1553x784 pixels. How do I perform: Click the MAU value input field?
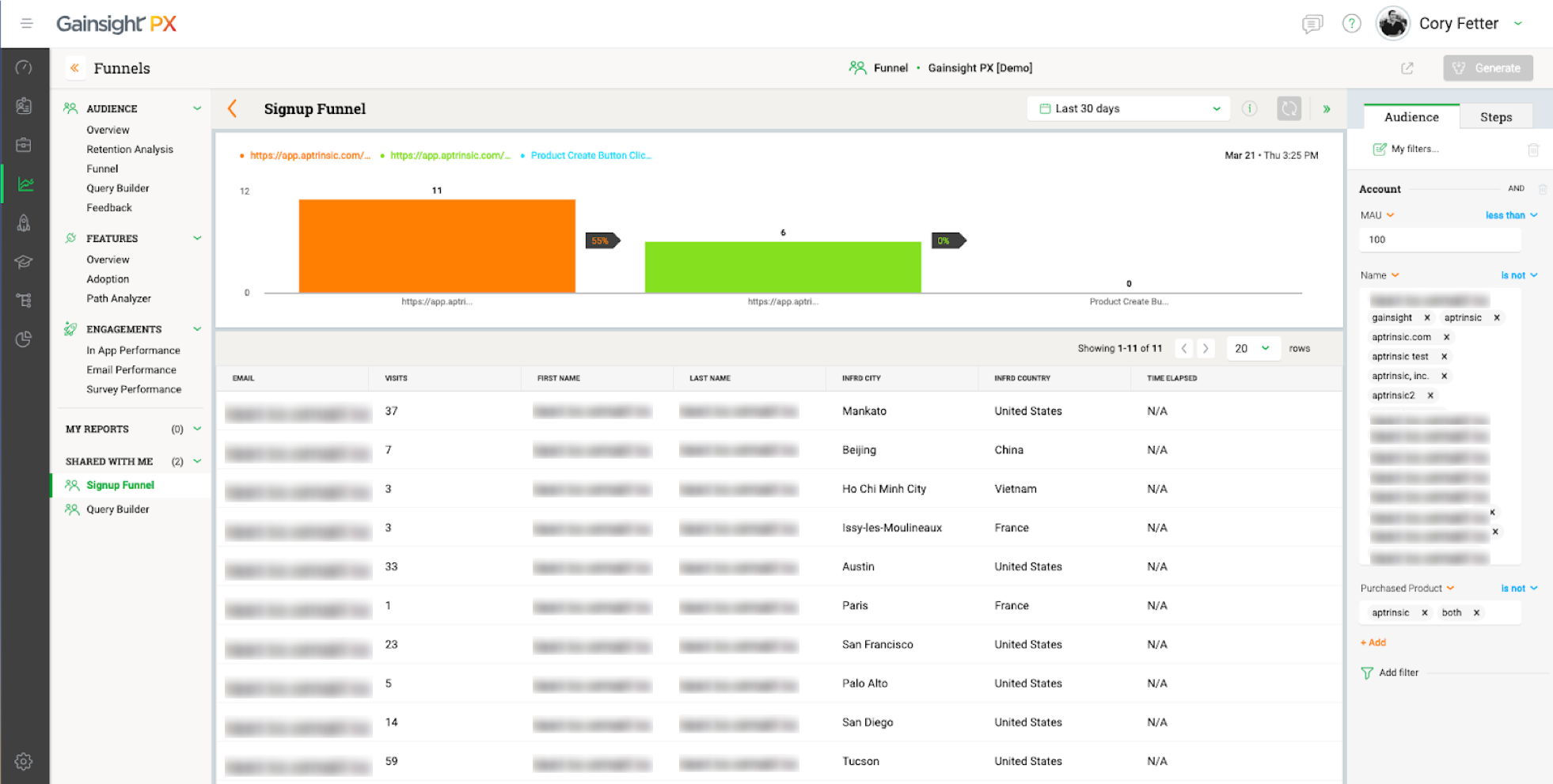(1438, 240)
